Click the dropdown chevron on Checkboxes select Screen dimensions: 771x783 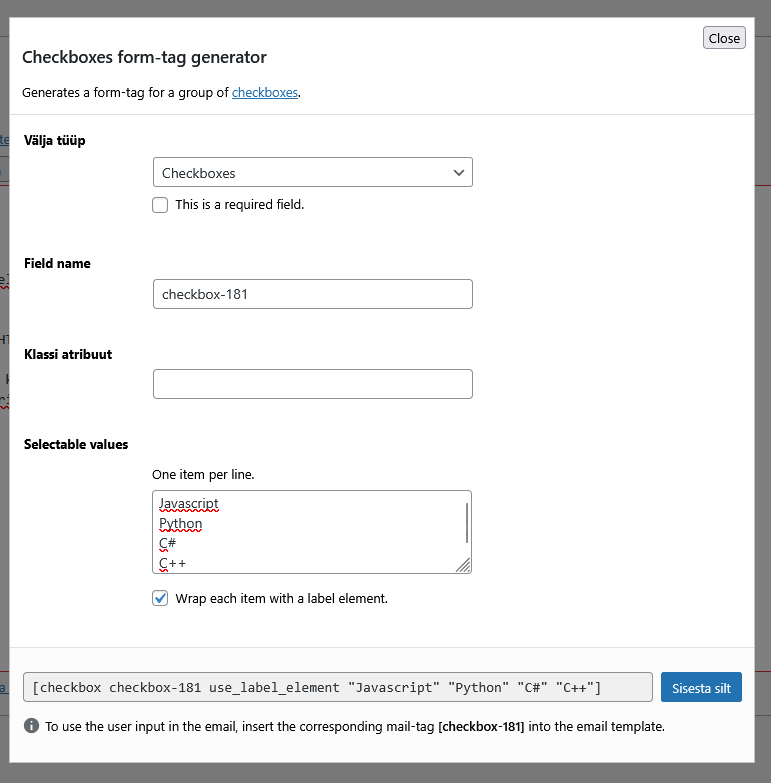tap(459, 172)
